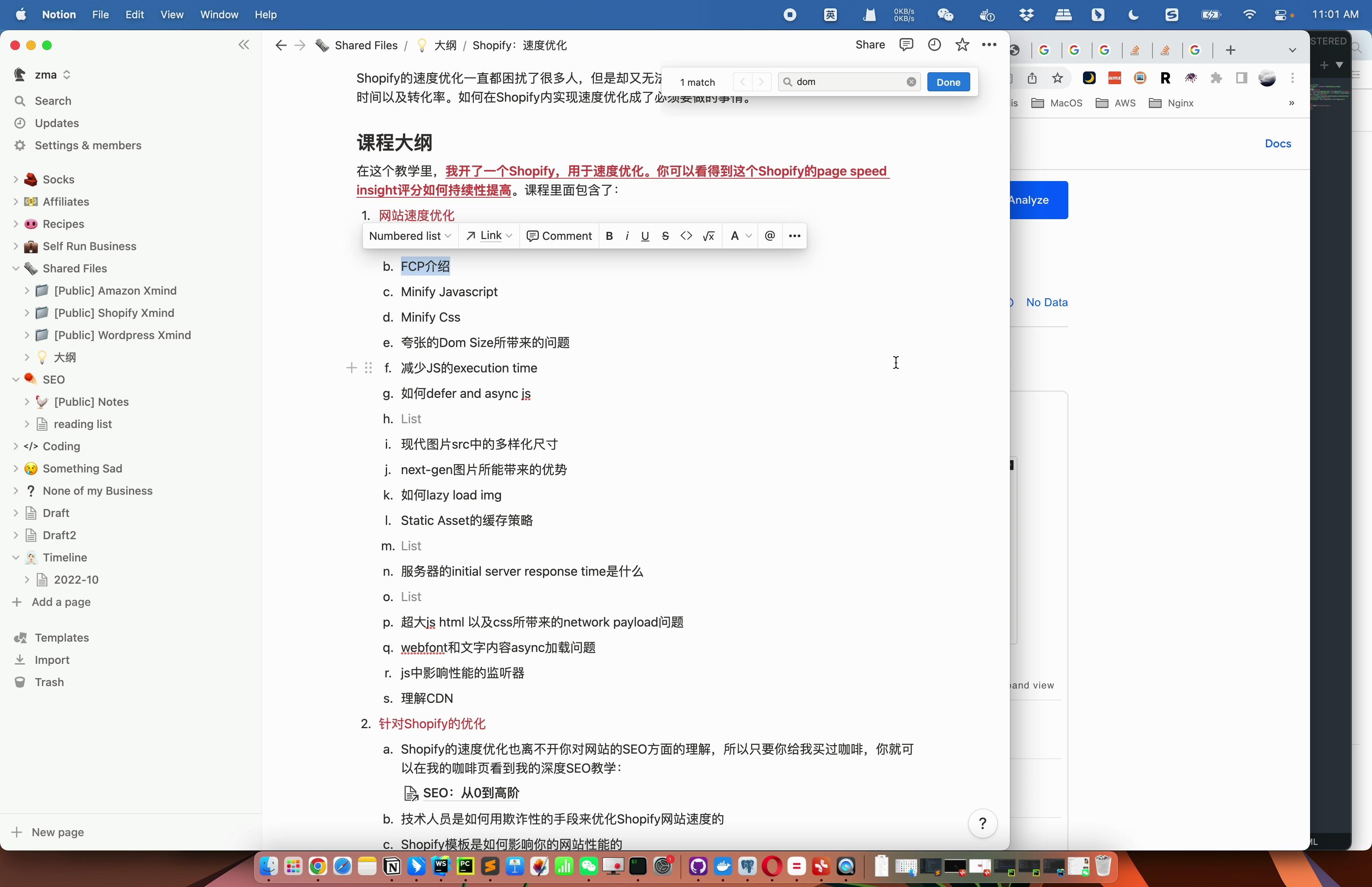This screenshot has width=1372, height=887.
Task: Open the zma workspace switcher
Action: pyautogui.click(x=42, y=75)
